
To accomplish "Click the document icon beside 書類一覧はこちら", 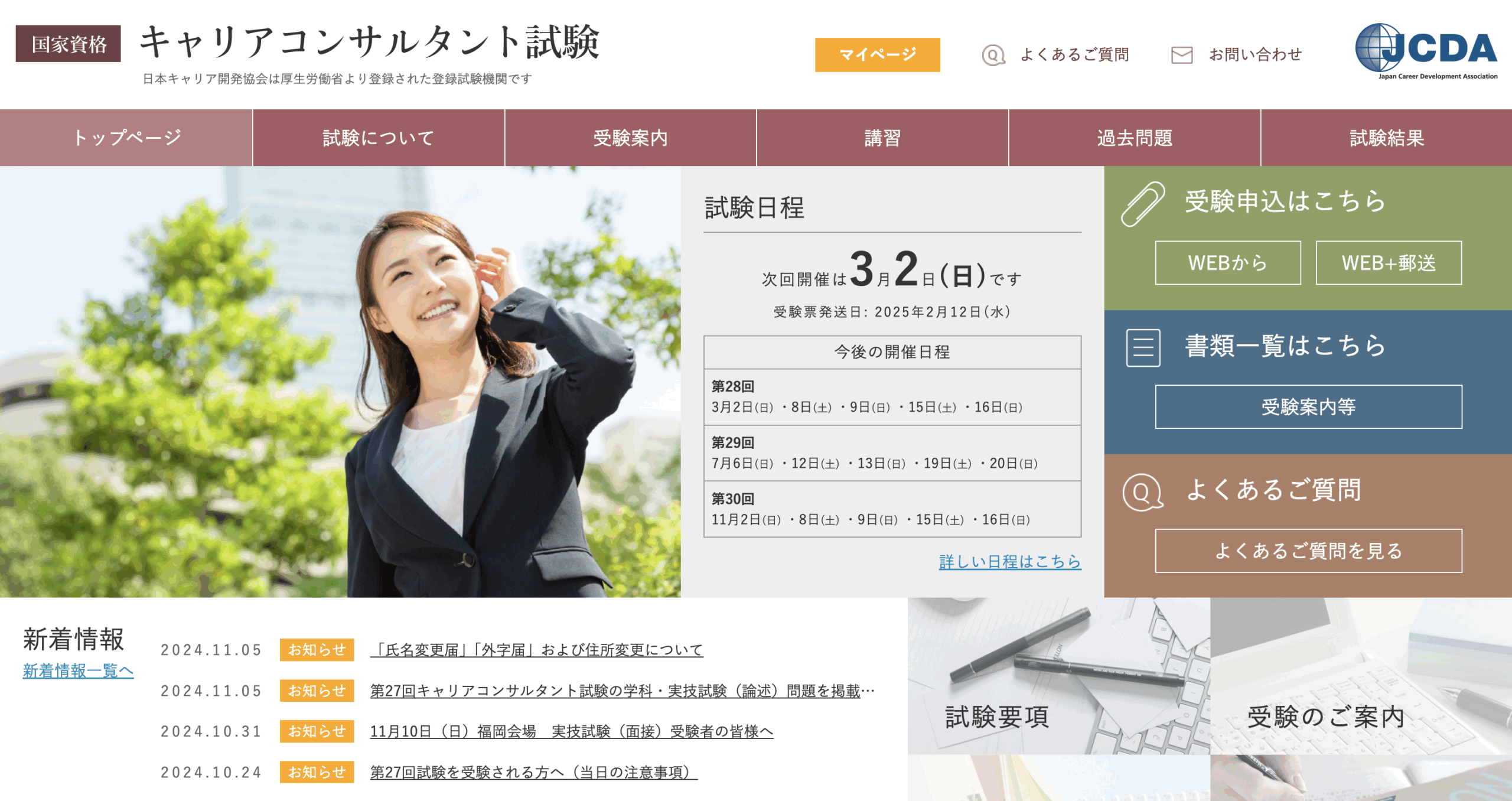I will [1143, 347].
